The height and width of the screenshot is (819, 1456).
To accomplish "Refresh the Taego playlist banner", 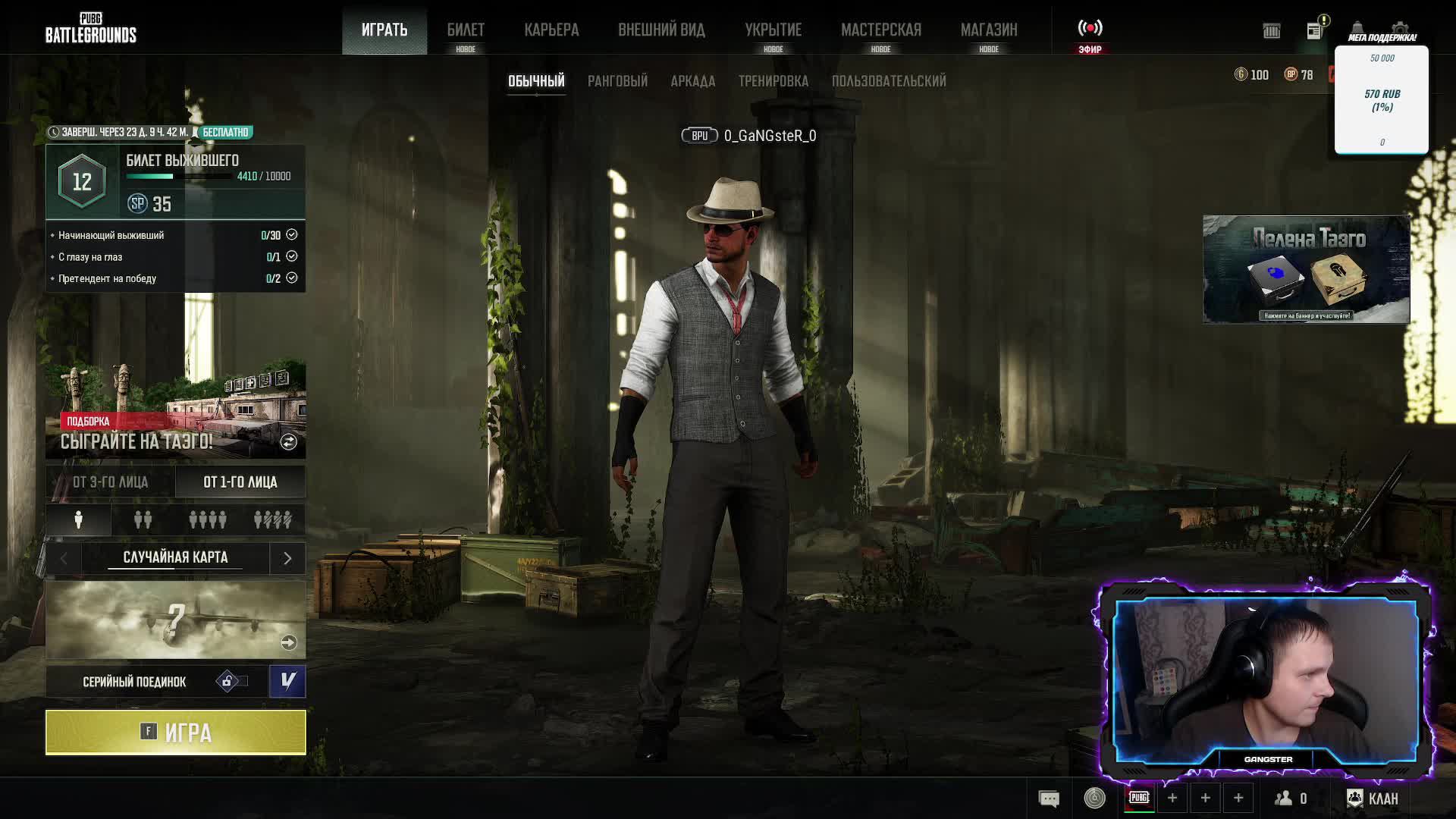I will coord(288,442).
